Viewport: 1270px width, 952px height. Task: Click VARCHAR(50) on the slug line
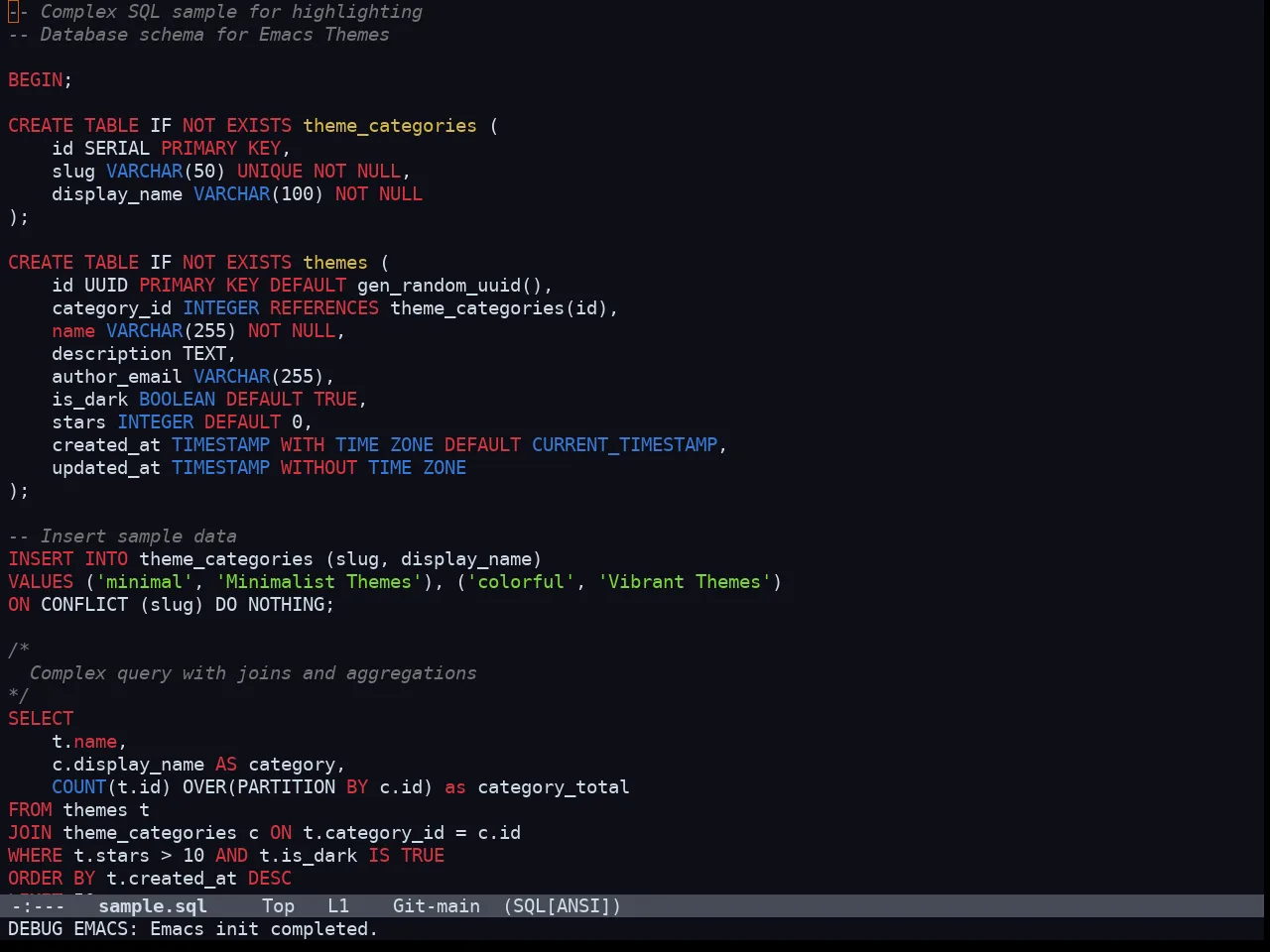click(x=166, y=172)
